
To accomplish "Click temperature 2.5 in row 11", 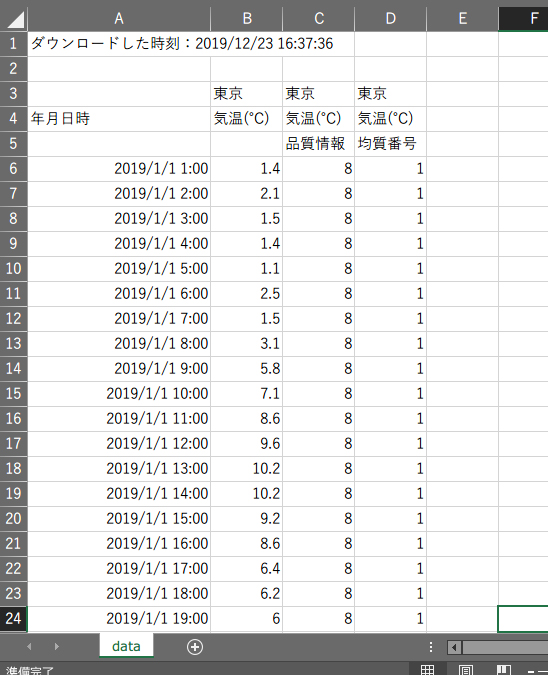I will (247, 293).
